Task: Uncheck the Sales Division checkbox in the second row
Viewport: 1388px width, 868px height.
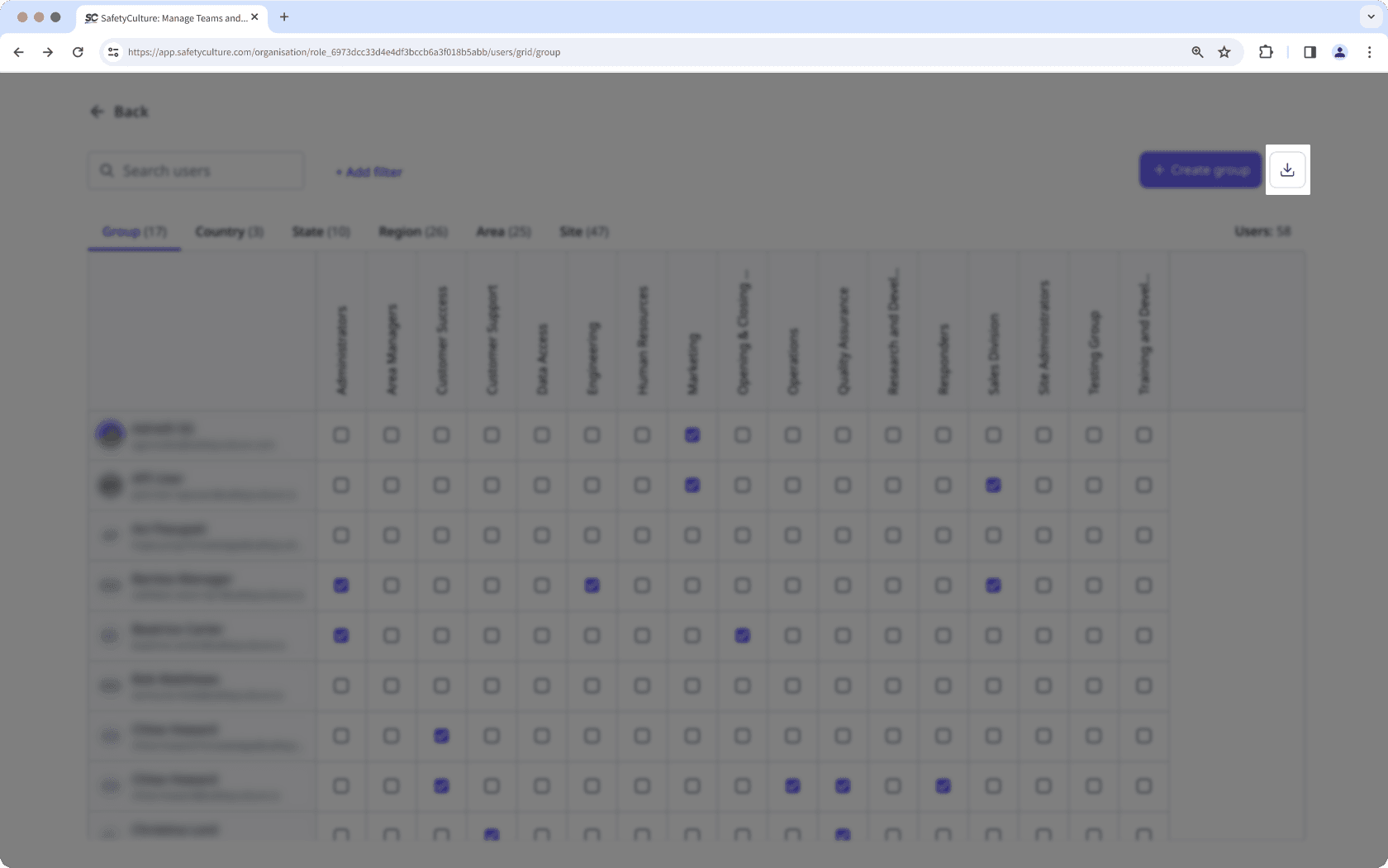Action: pyautogui.click(x=993, y=486)
